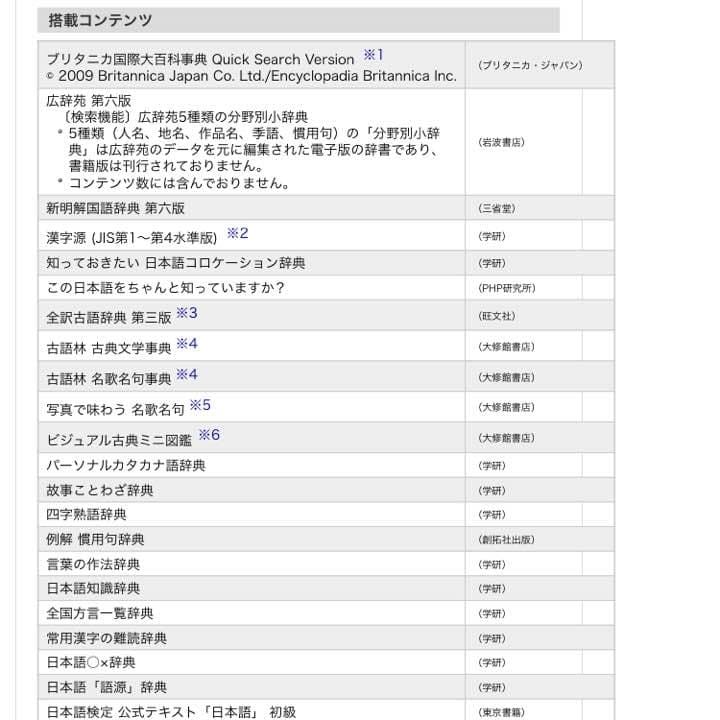The image size is (720, 720).
Task: Click 常用漢字の難読辞典 entry
Action: coord(107,638)
